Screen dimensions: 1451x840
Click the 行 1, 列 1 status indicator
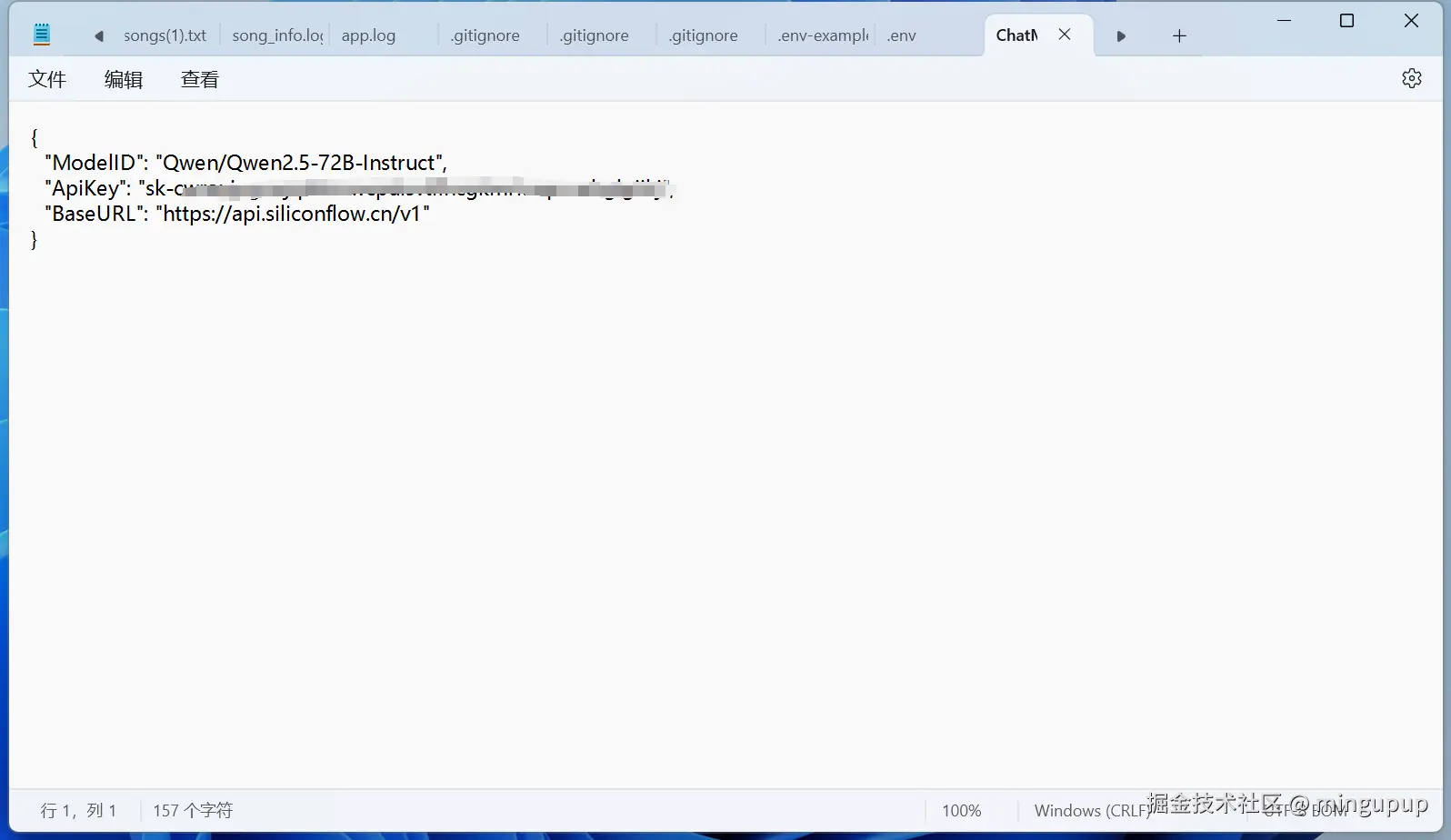[x=78, y=810]
